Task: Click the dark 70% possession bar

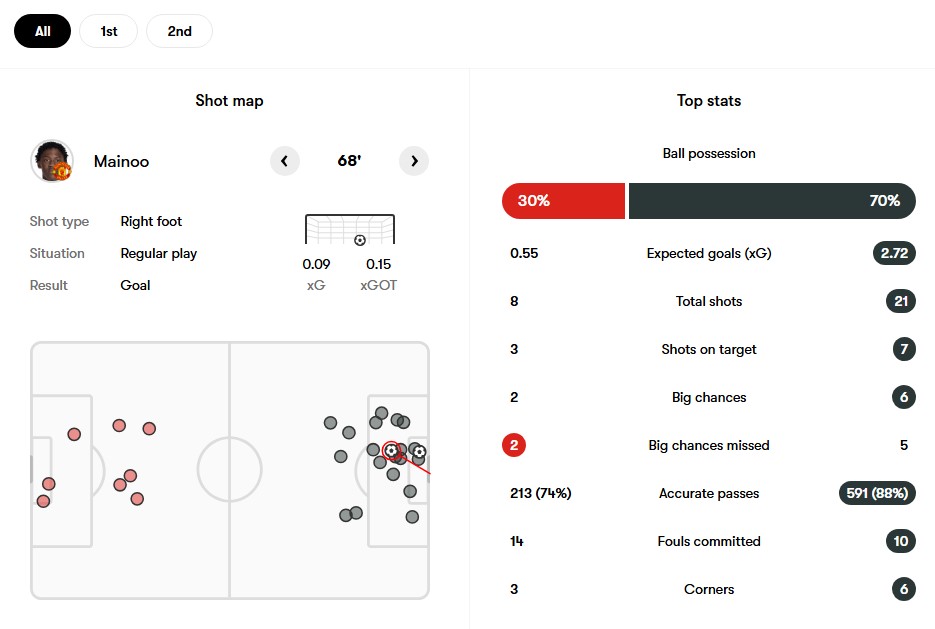Action: click(x=772, y=201)
